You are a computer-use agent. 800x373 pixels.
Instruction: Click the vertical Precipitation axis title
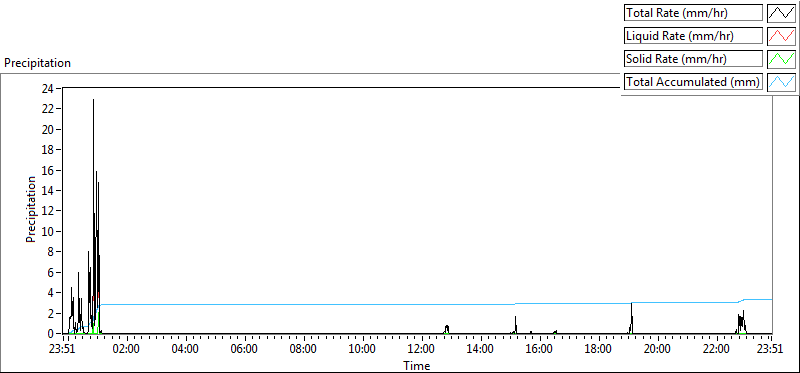[x=31, y=209]
